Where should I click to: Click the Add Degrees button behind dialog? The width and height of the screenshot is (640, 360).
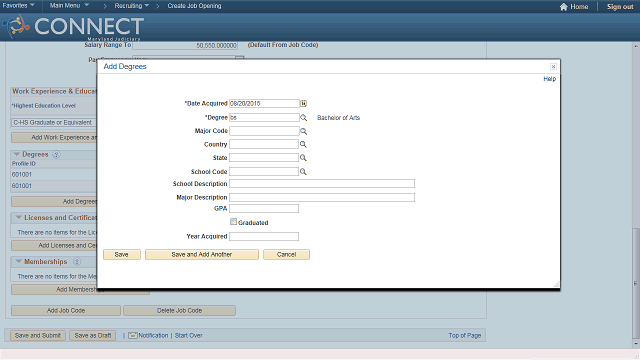[54, 202]
